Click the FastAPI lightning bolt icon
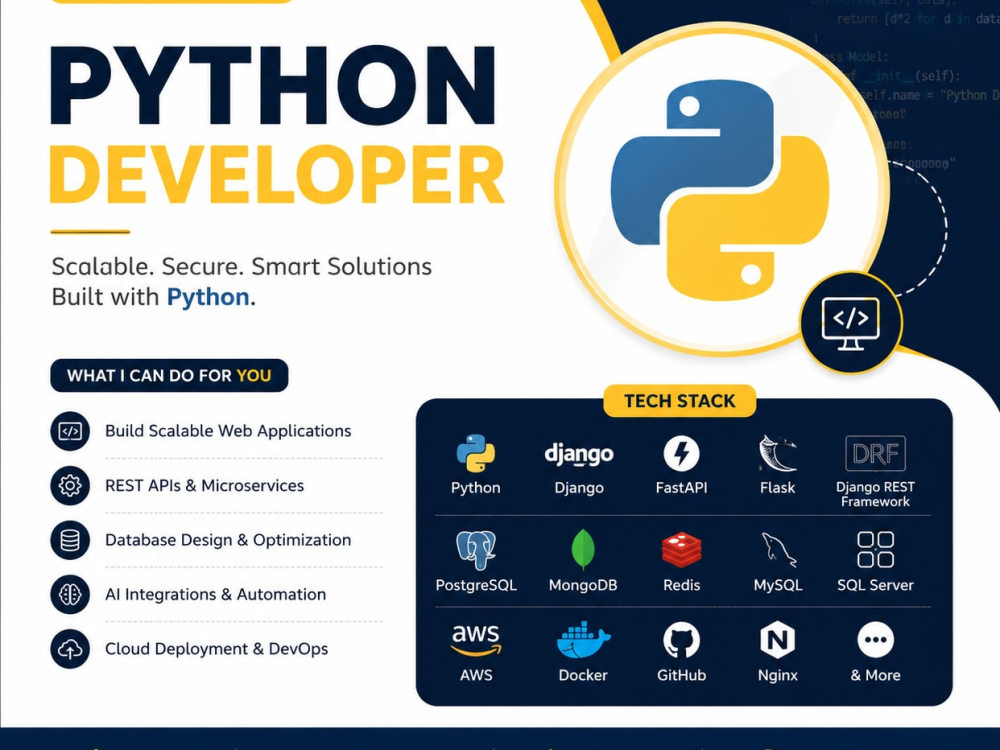 click(681, 453)
